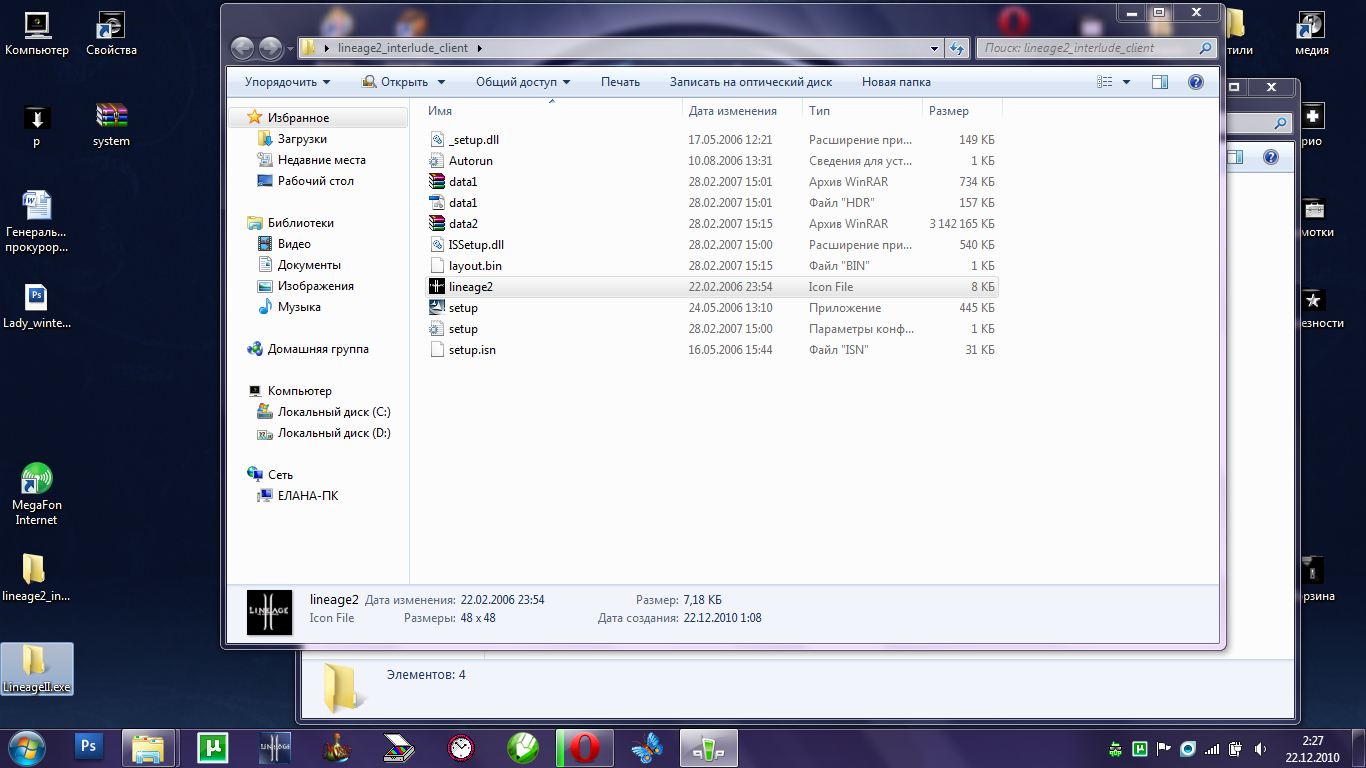
Task: Open the network signal tray icon
Action: 1212,748
